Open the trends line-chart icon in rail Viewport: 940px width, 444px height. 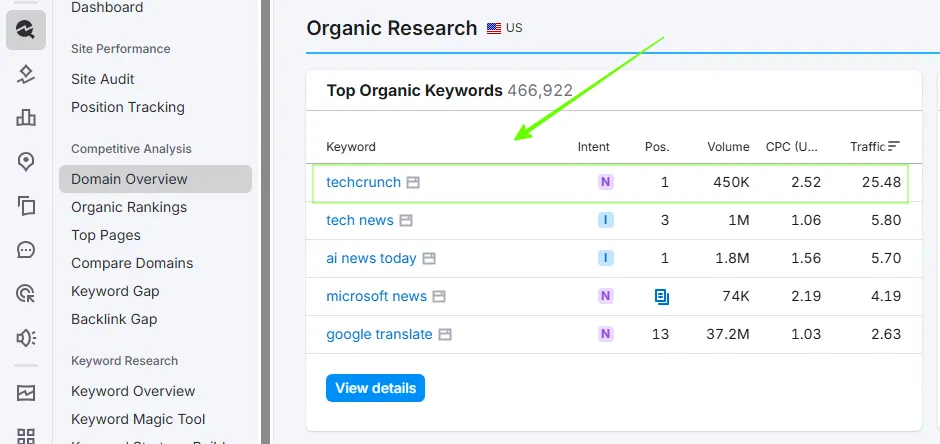(26, 393)
